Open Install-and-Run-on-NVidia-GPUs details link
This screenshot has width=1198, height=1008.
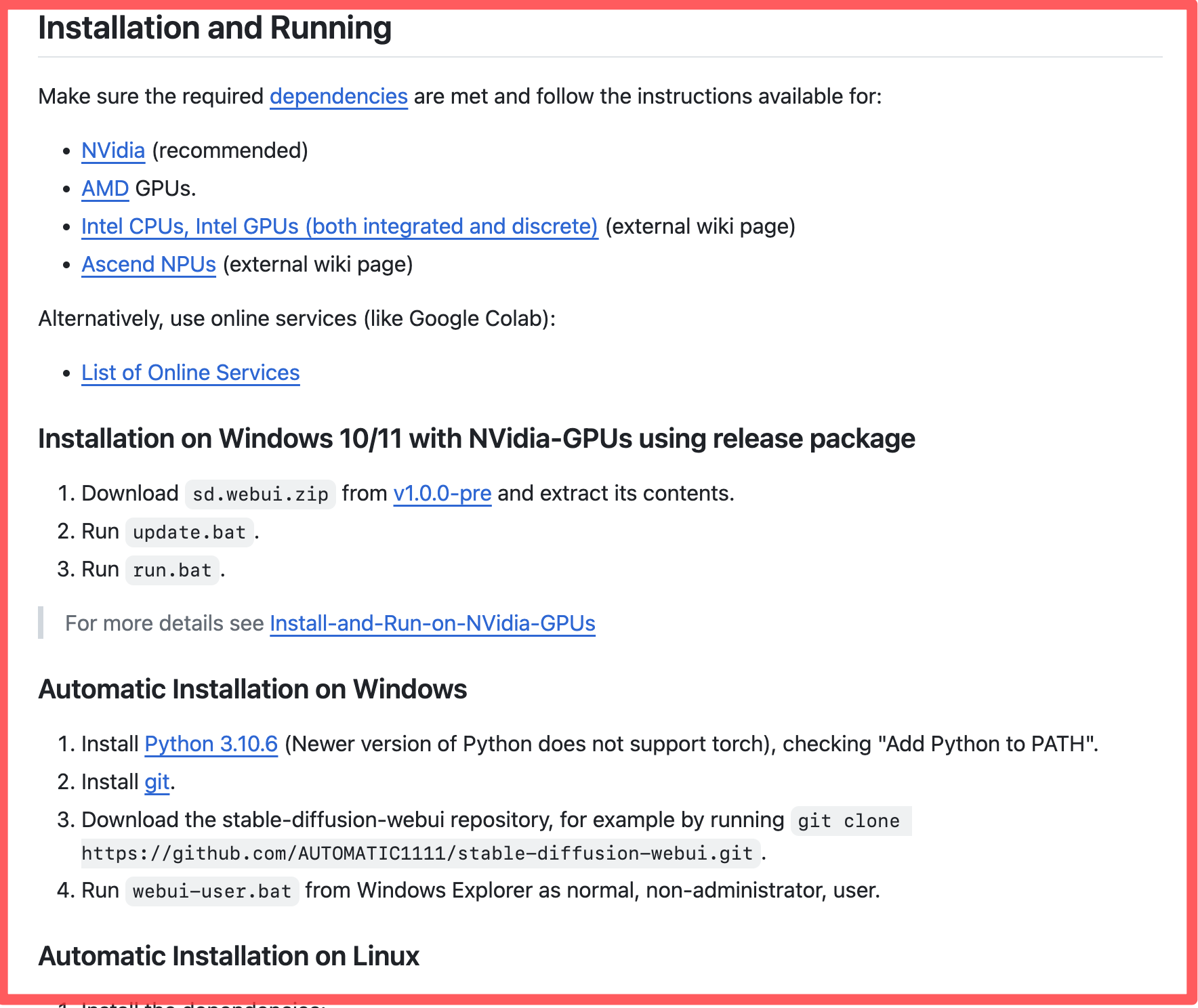pyautogui.click(x=432, y=623)
